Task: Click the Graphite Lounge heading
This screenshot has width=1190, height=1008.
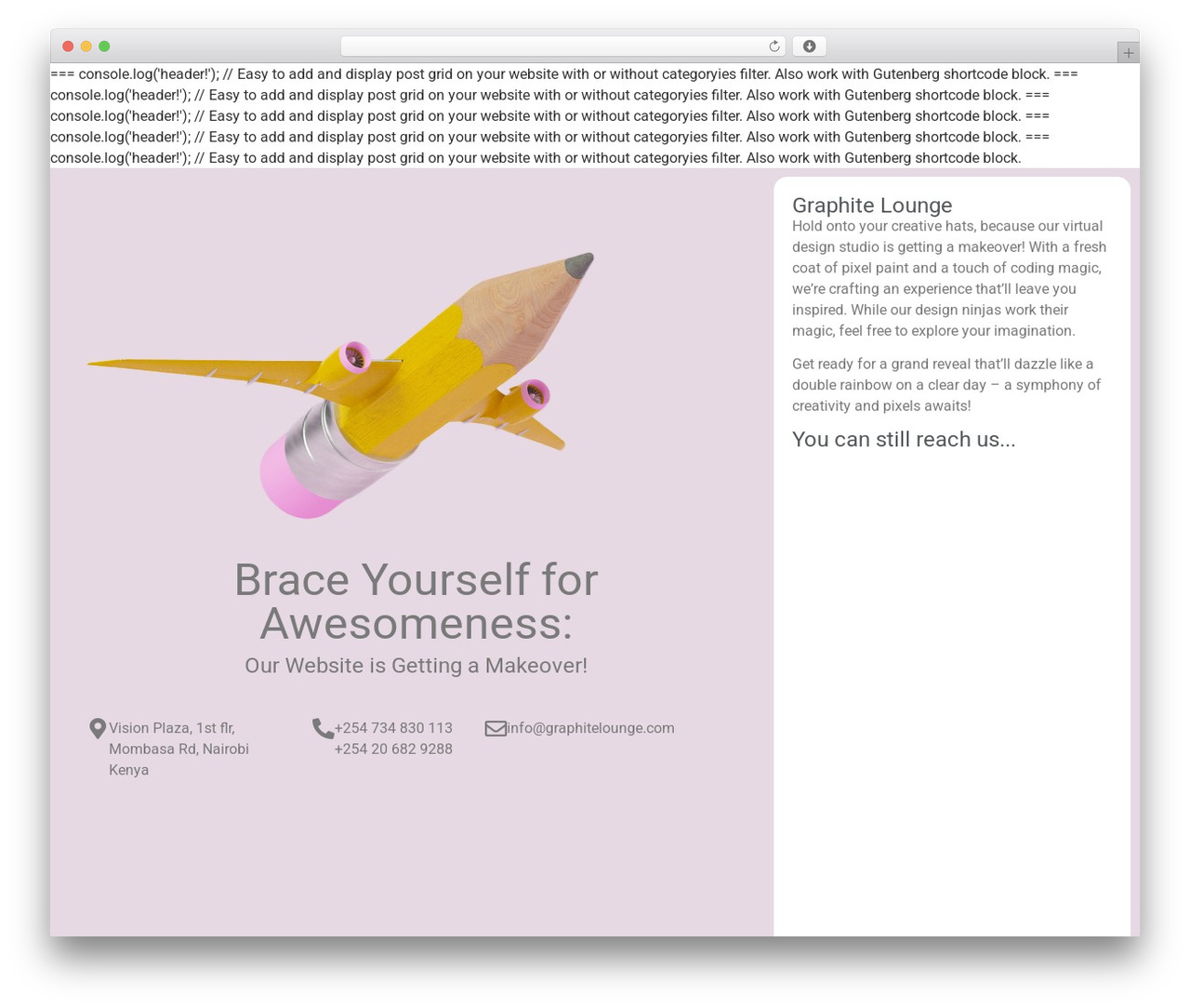Action: (872, 205)
